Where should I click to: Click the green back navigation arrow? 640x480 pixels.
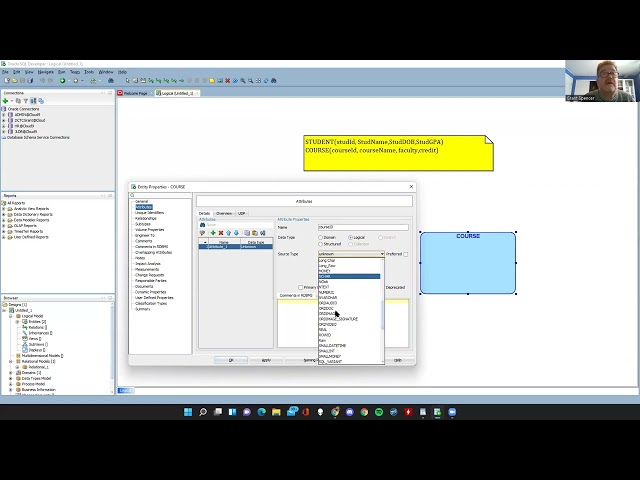62,81
